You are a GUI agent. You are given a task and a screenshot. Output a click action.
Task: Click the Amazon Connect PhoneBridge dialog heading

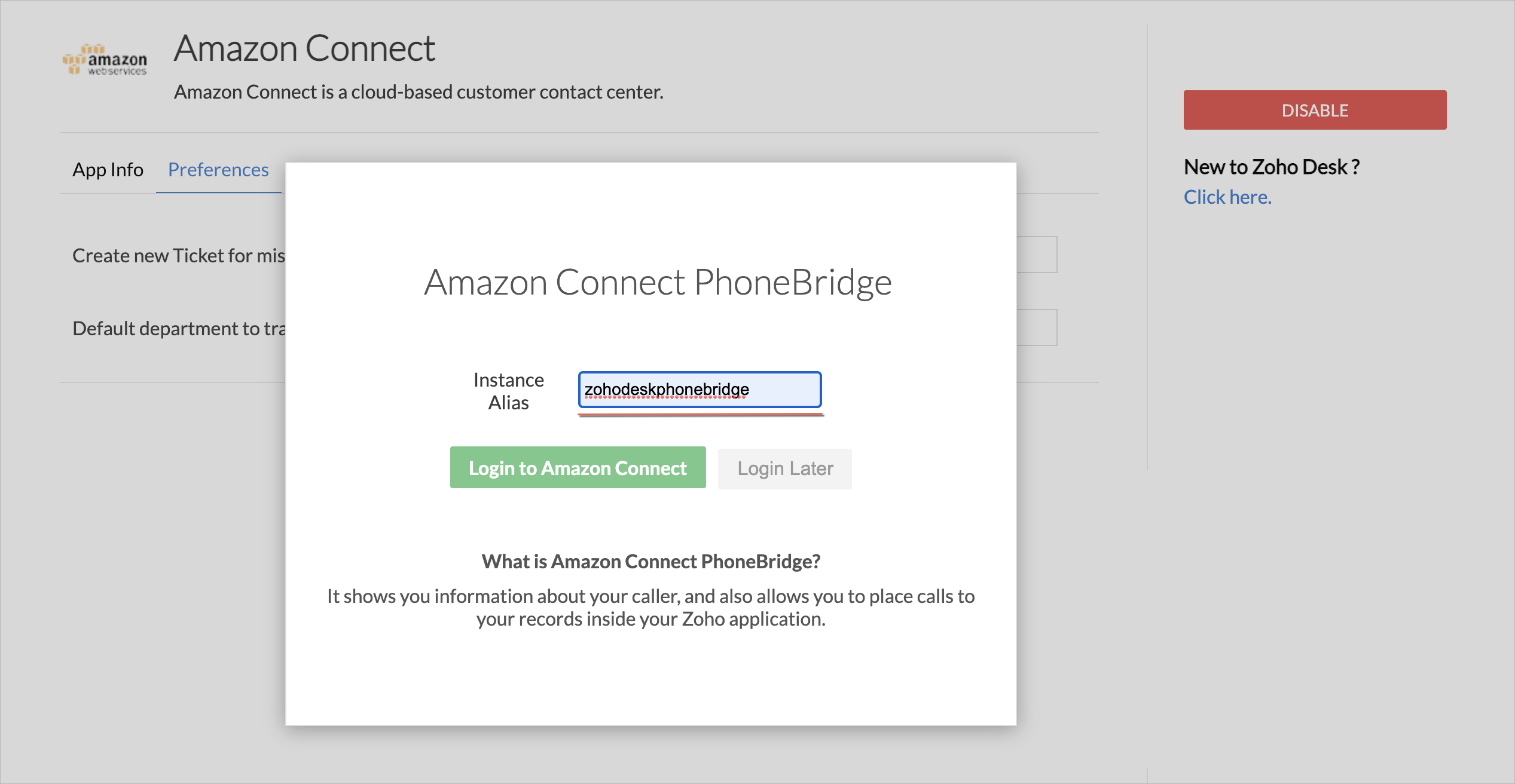coord(658,282)
